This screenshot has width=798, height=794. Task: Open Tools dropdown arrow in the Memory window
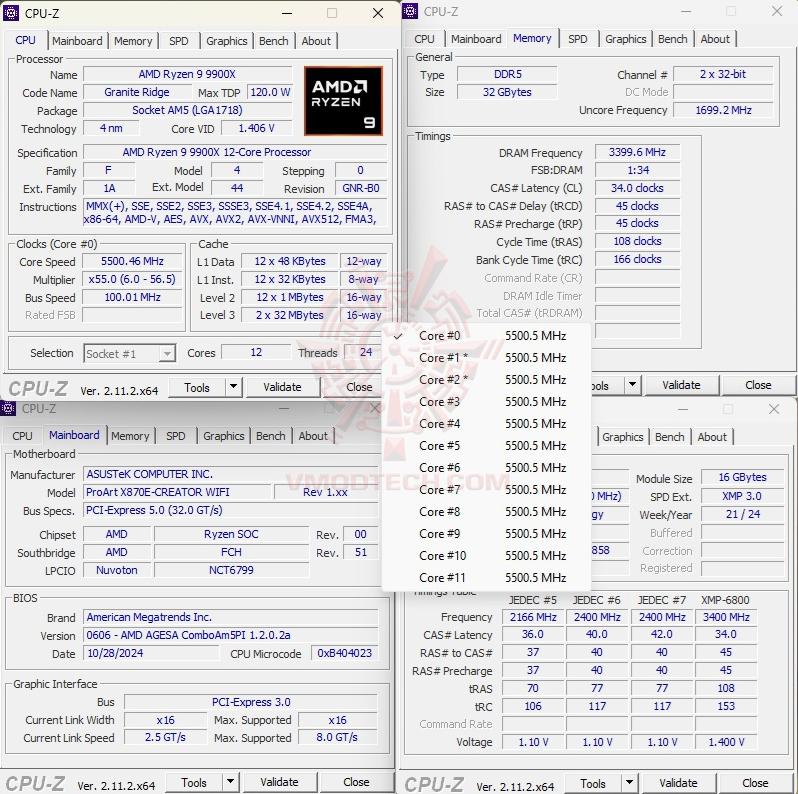click(x=632, y=385)
